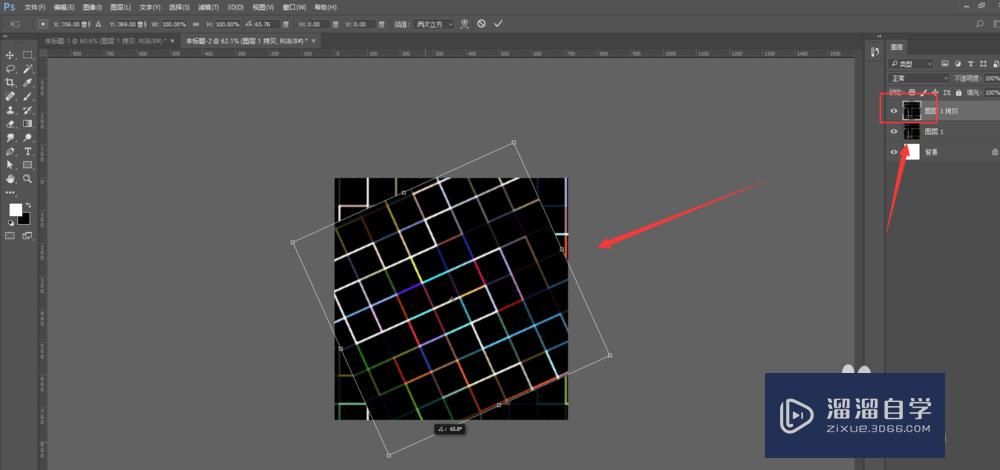Toggle the pixel layer filter
Screen dimensions: 1000x470
945,63
